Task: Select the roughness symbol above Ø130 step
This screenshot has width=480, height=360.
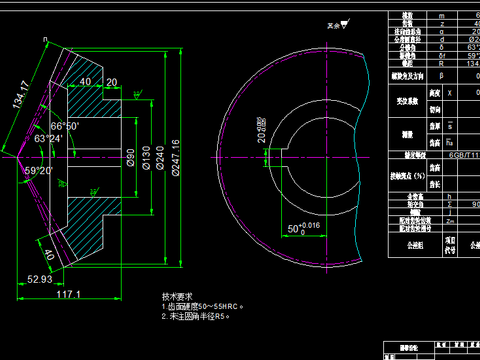Action: tap(137, 95)
